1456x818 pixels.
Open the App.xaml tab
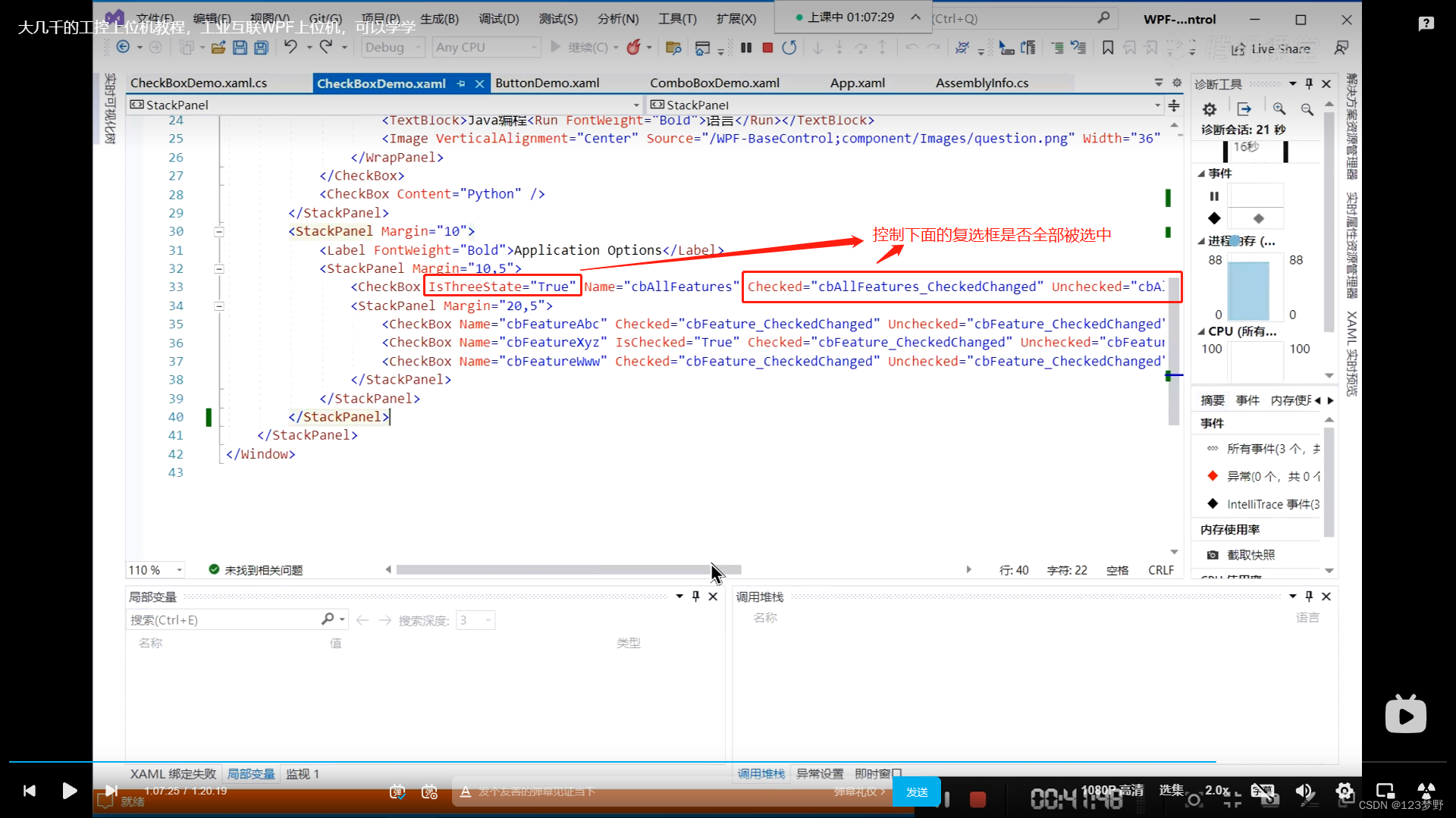pyautogui.click(x=858, y=83)
